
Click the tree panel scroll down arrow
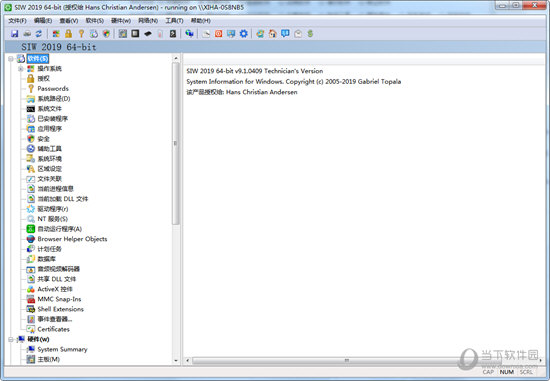pos(176,361)
